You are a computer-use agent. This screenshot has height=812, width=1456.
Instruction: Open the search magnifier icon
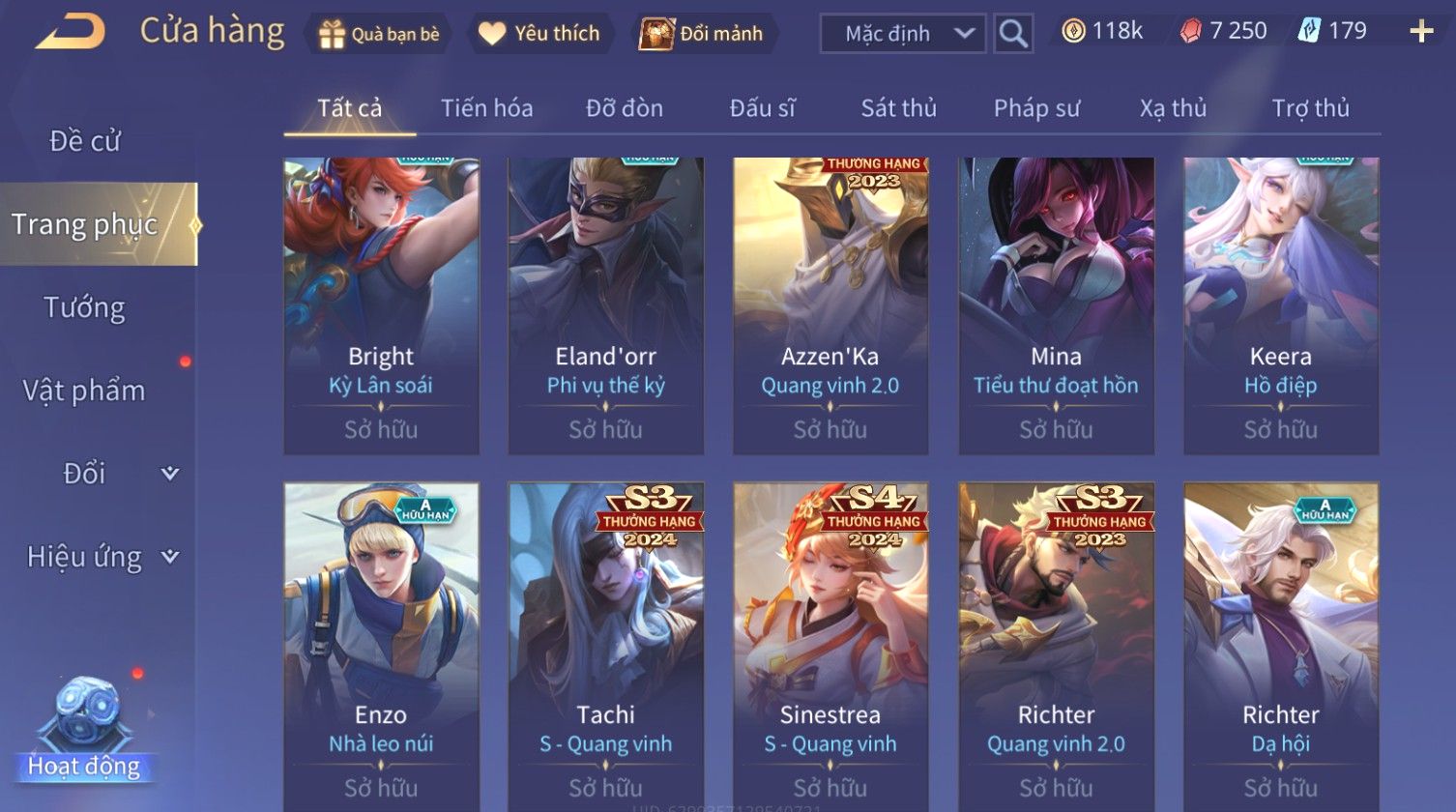[x=1013, y=34]
